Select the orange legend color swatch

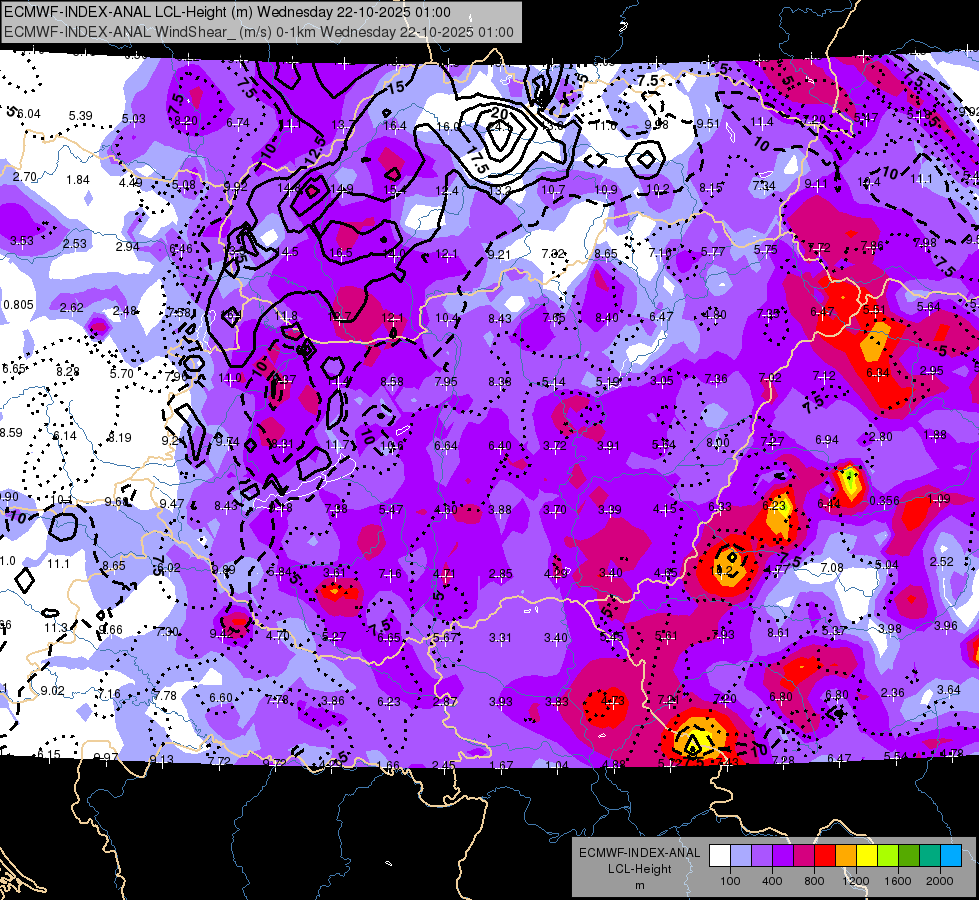pyautogui.click(x=845, y=855)
